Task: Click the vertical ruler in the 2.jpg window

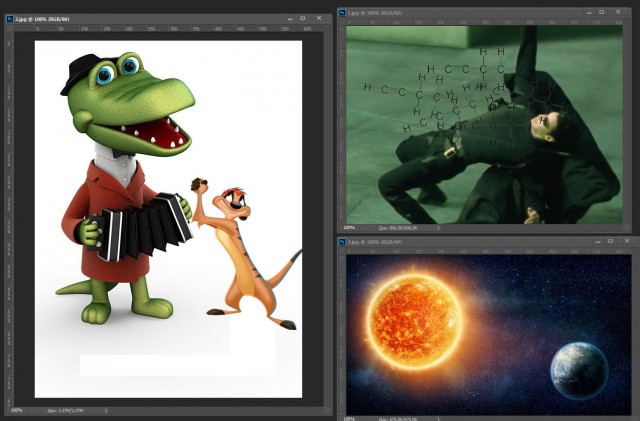Action: (10, 218)
